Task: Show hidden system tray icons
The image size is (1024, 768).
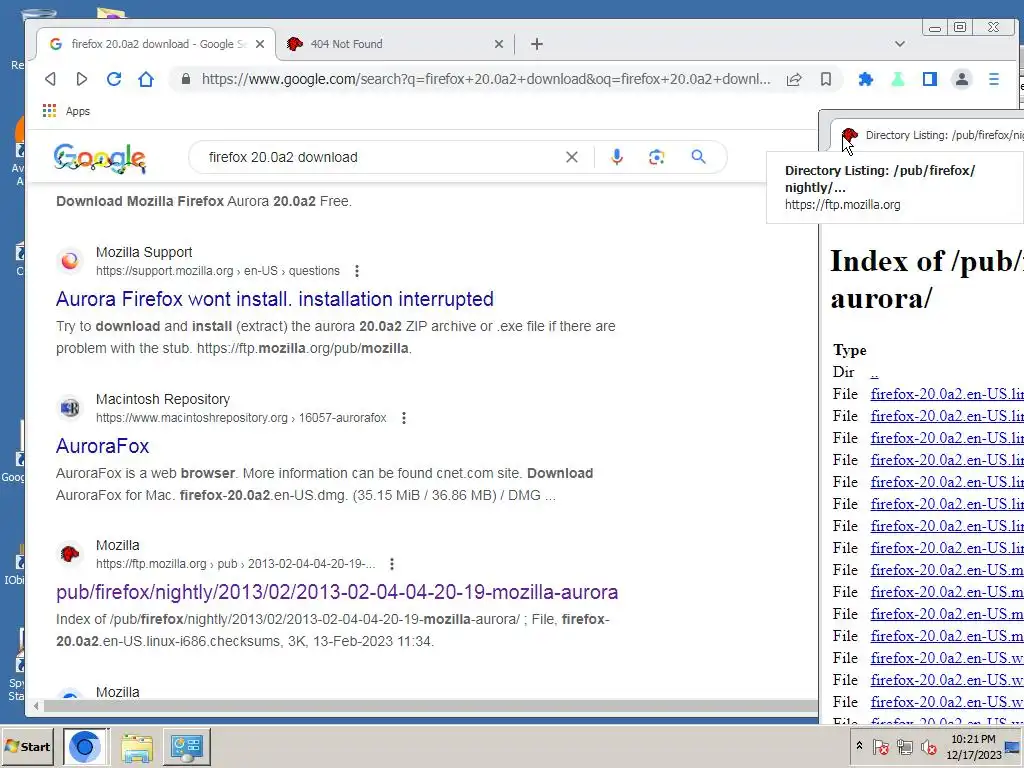Action: [x=859, y=746]
